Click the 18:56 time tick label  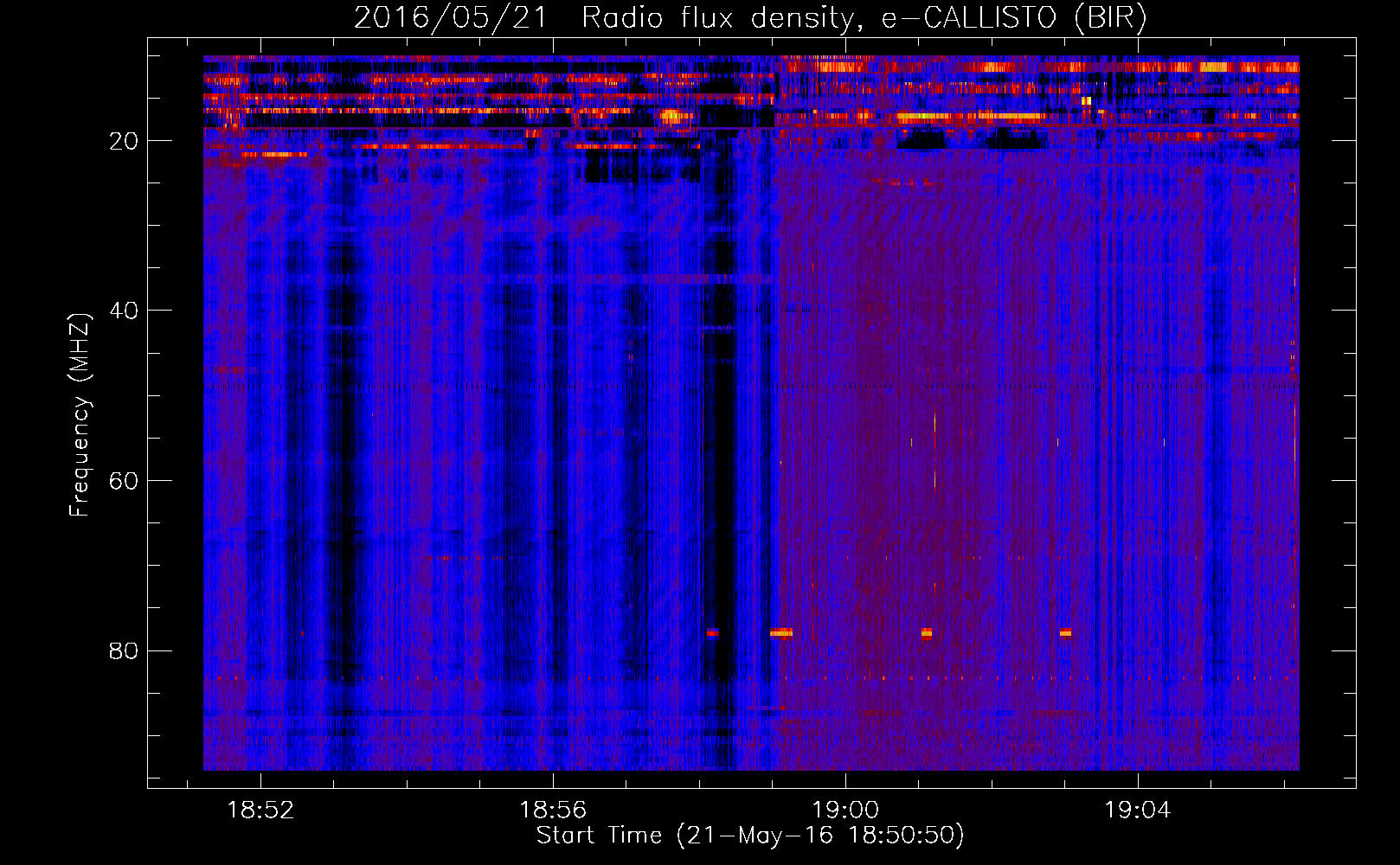click(553, 810)
